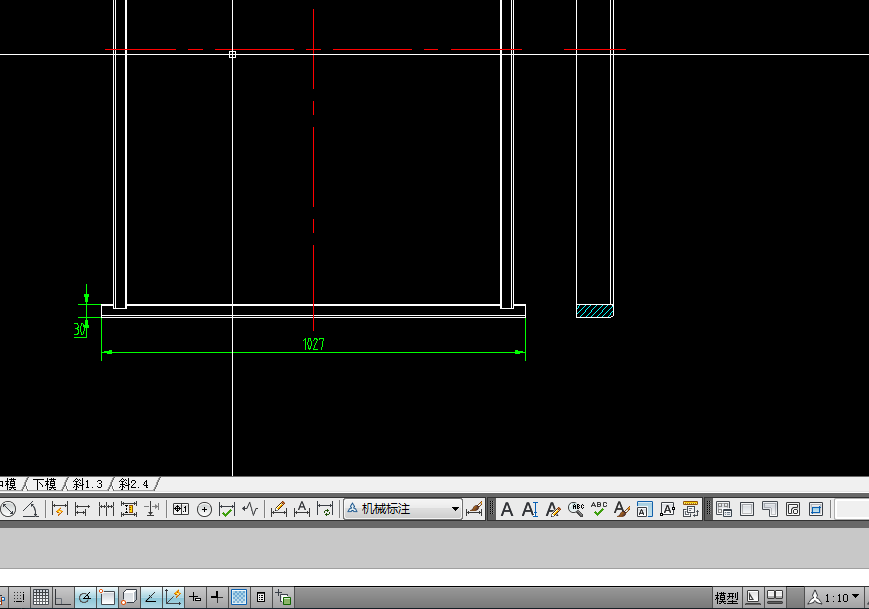Screen dimensions: 869x609
Task: Click the 模型 model space button
Action: tap(727, 598)
